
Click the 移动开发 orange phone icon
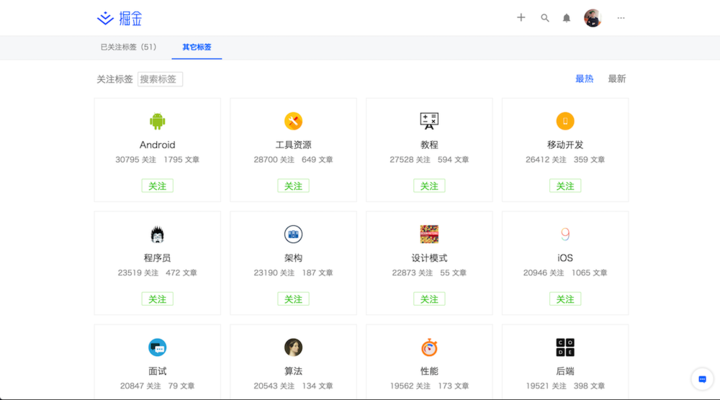(565, 121)
